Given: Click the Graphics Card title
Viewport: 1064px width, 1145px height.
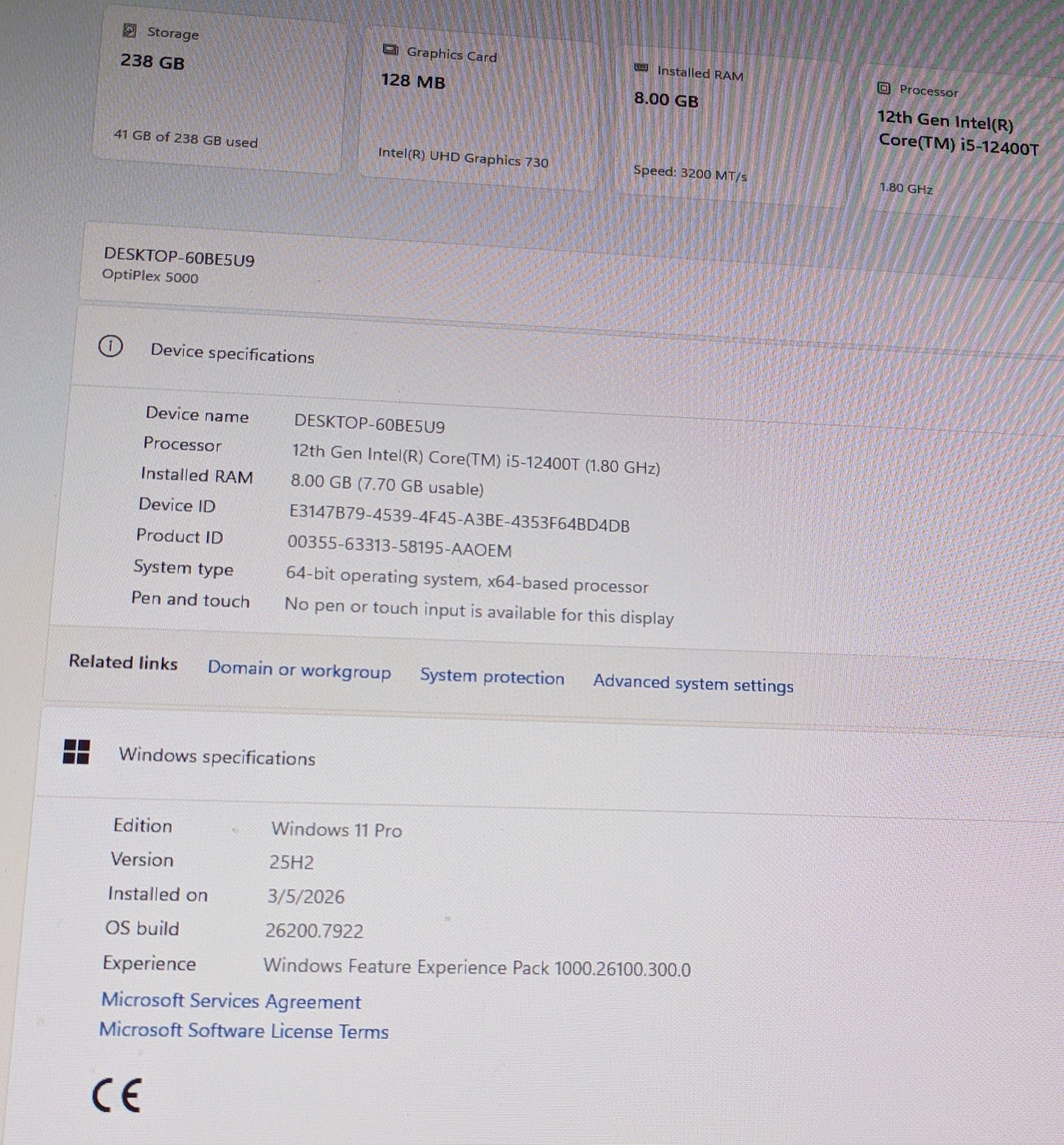Looking at the screenshot, I should point(452,54).
